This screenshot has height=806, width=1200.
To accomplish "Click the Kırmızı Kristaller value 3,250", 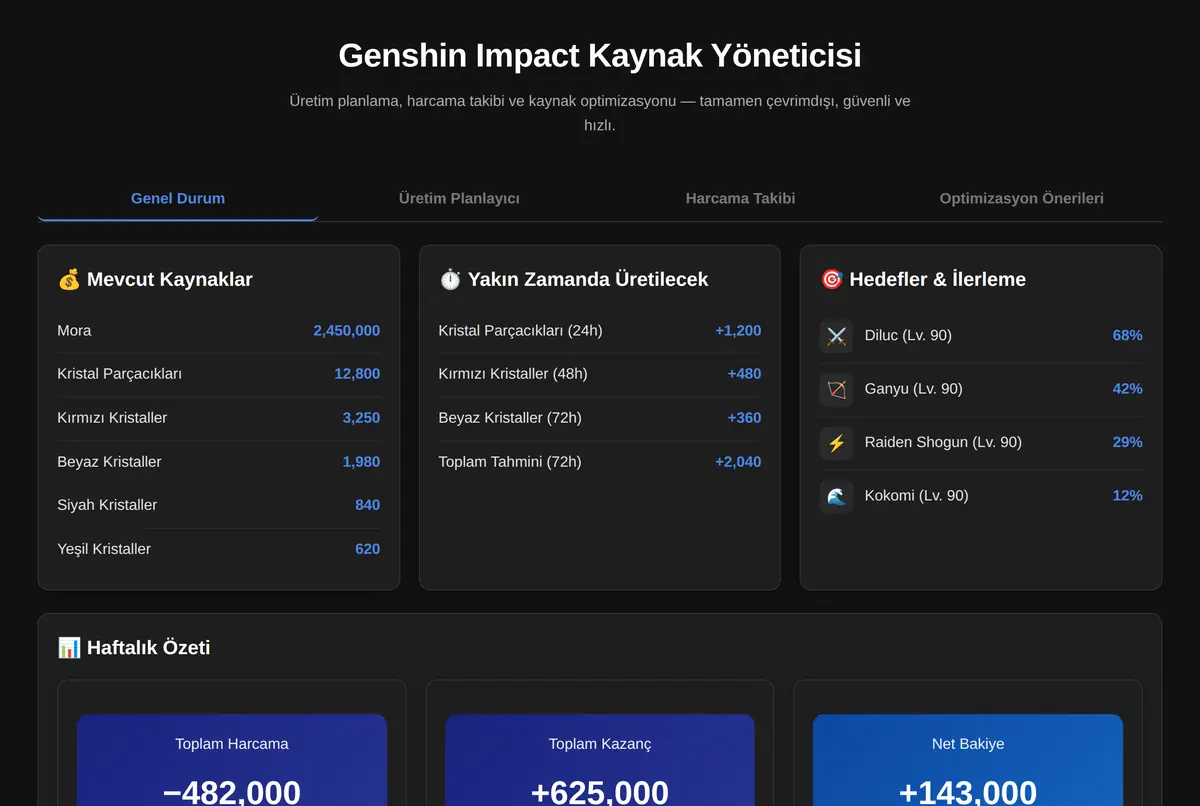I will (361, 418).
